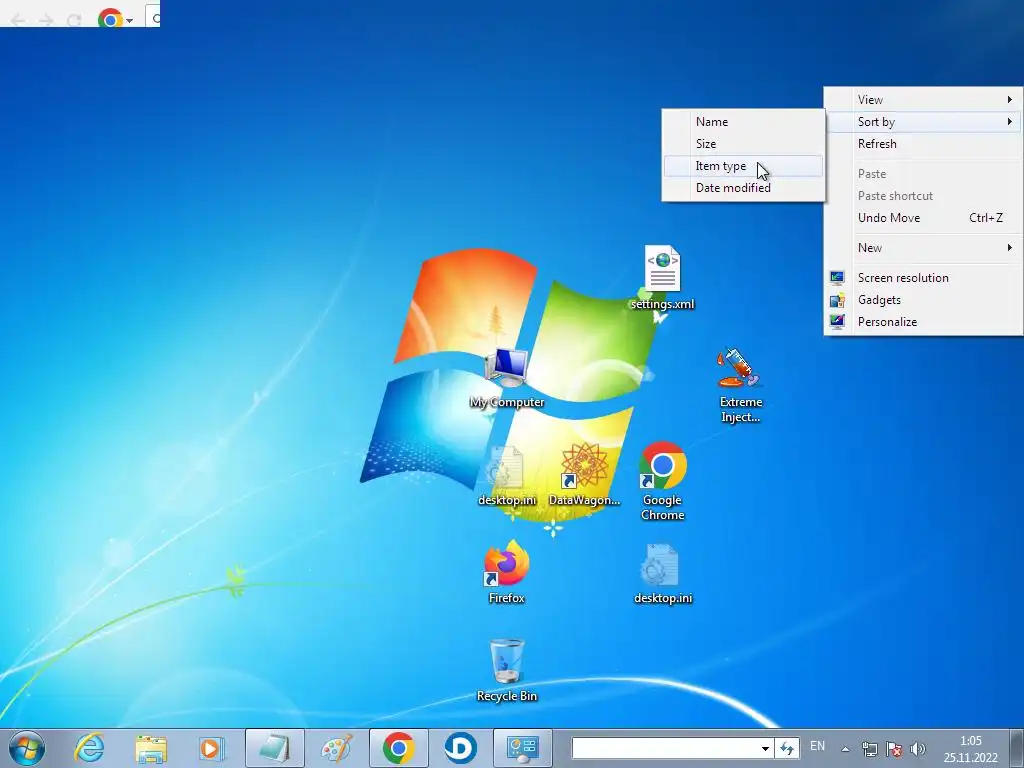The width and height of the screenshot is (1024, 768).
Task: Switch to Chrome taskbar button
Action: (x=398, y=748)
